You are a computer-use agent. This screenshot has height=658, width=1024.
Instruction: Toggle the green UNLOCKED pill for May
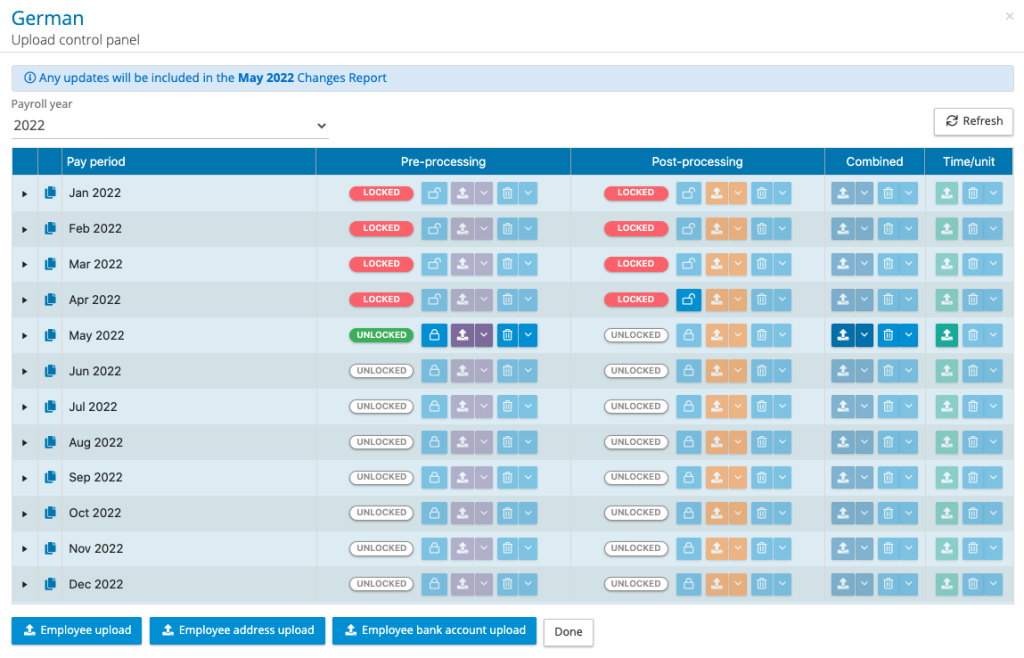point(381,335)
